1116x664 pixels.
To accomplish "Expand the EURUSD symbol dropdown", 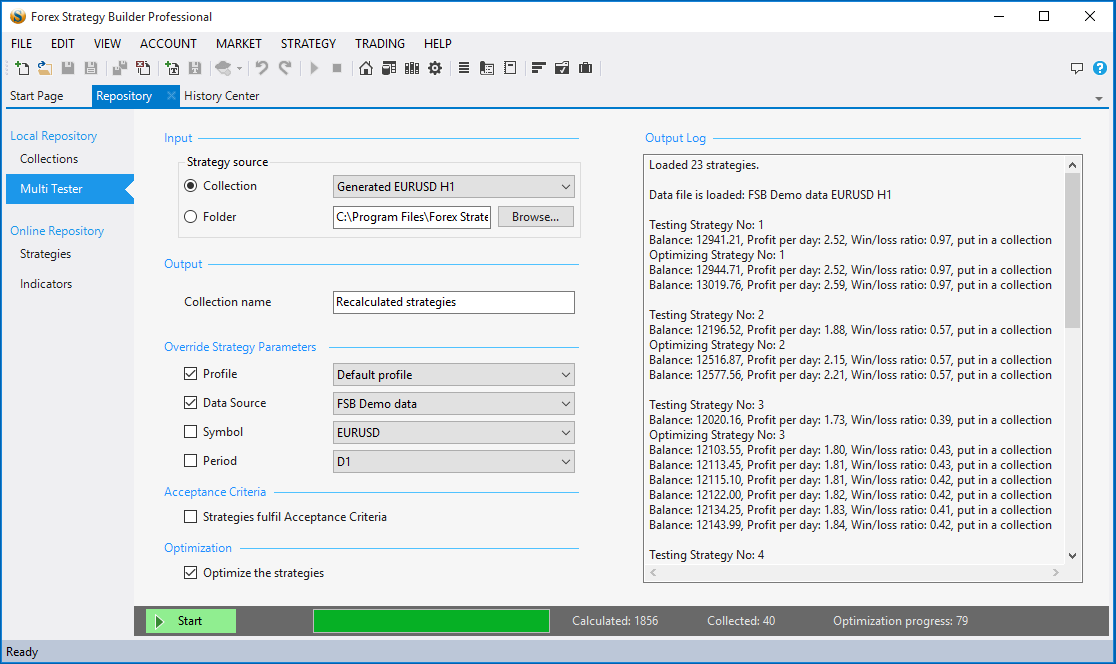I will [x=453, y=433].
